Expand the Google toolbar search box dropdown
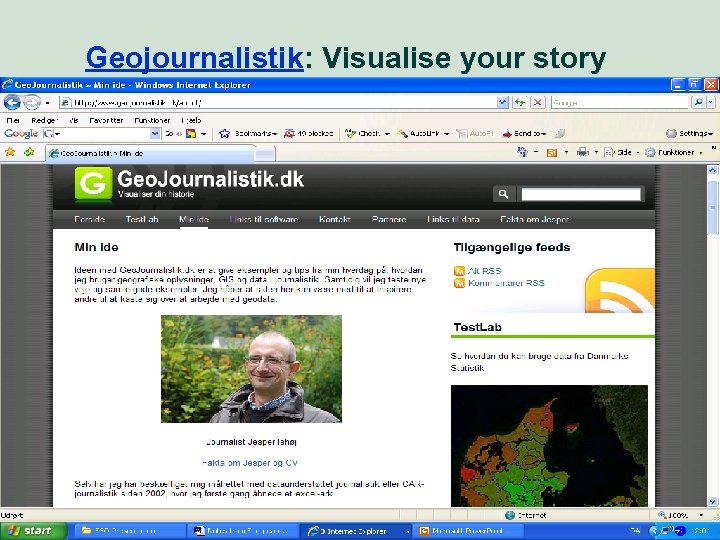Image resolution: width=720 pixels, height=540 pixels. pyautogui.click(x=155, y=134)
